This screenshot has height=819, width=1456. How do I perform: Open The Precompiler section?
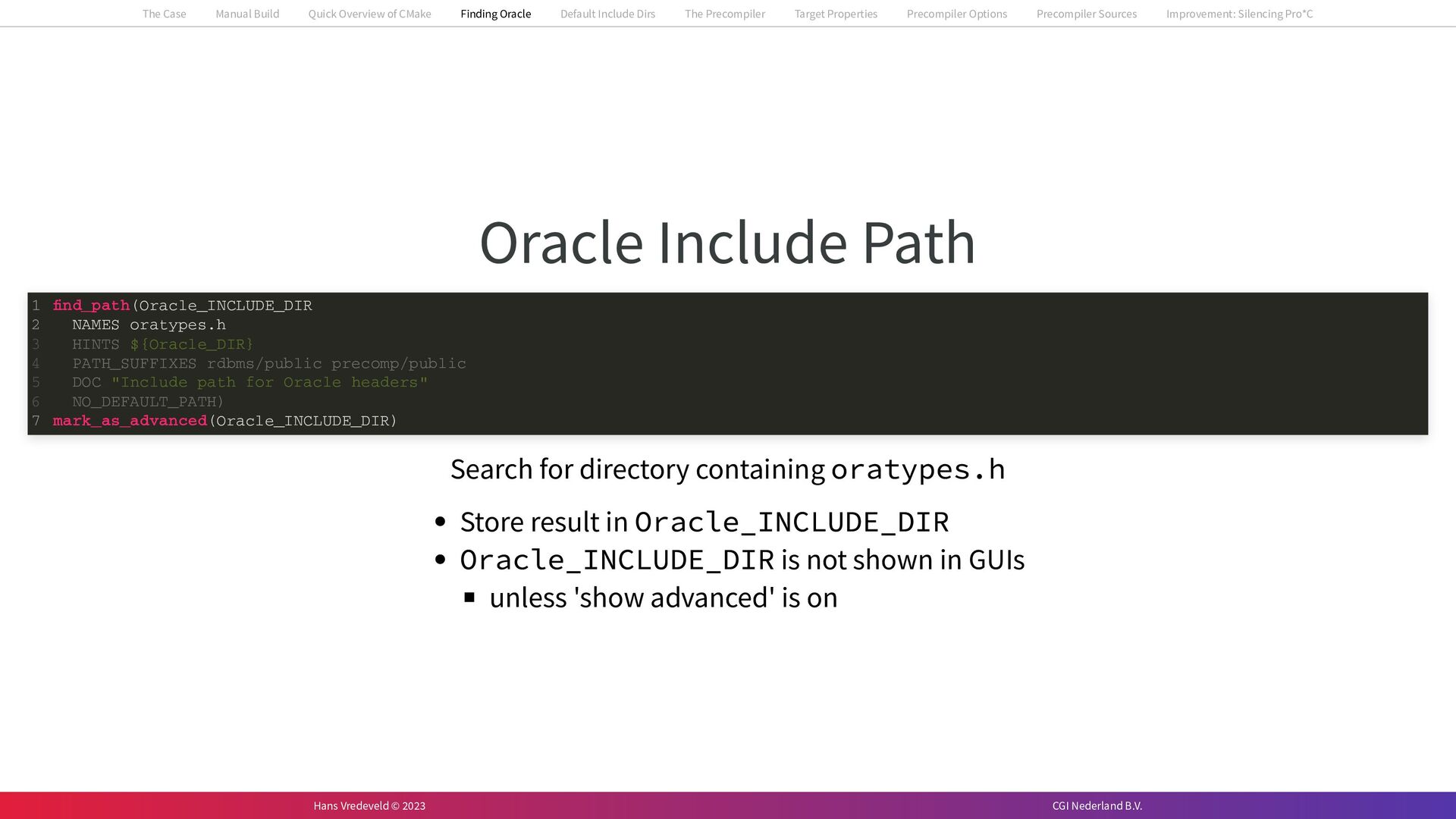coord(724,14)
